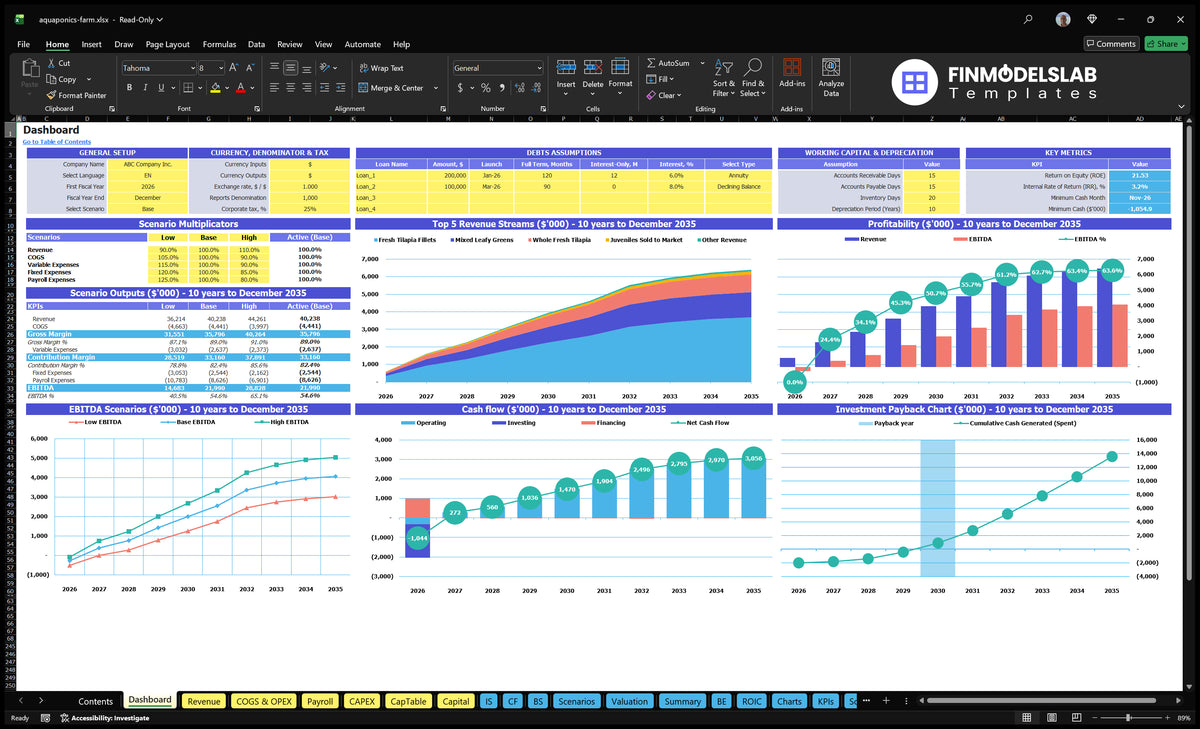Add a new sheet with plus button

[x=885, y=701]
